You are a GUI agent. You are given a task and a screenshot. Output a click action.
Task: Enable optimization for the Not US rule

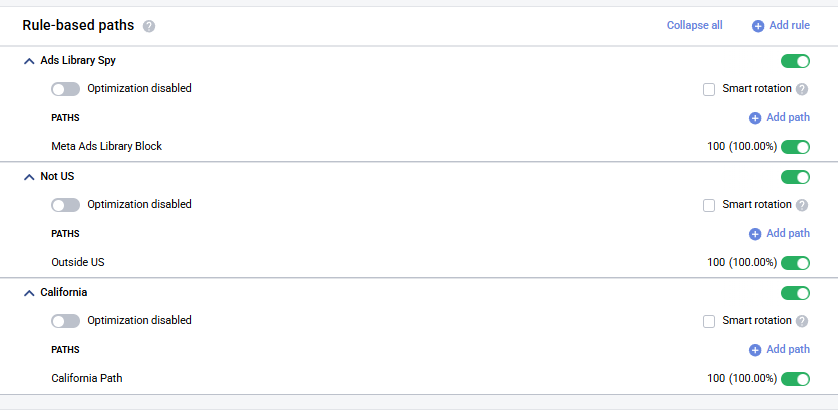[x=65, y=205]
